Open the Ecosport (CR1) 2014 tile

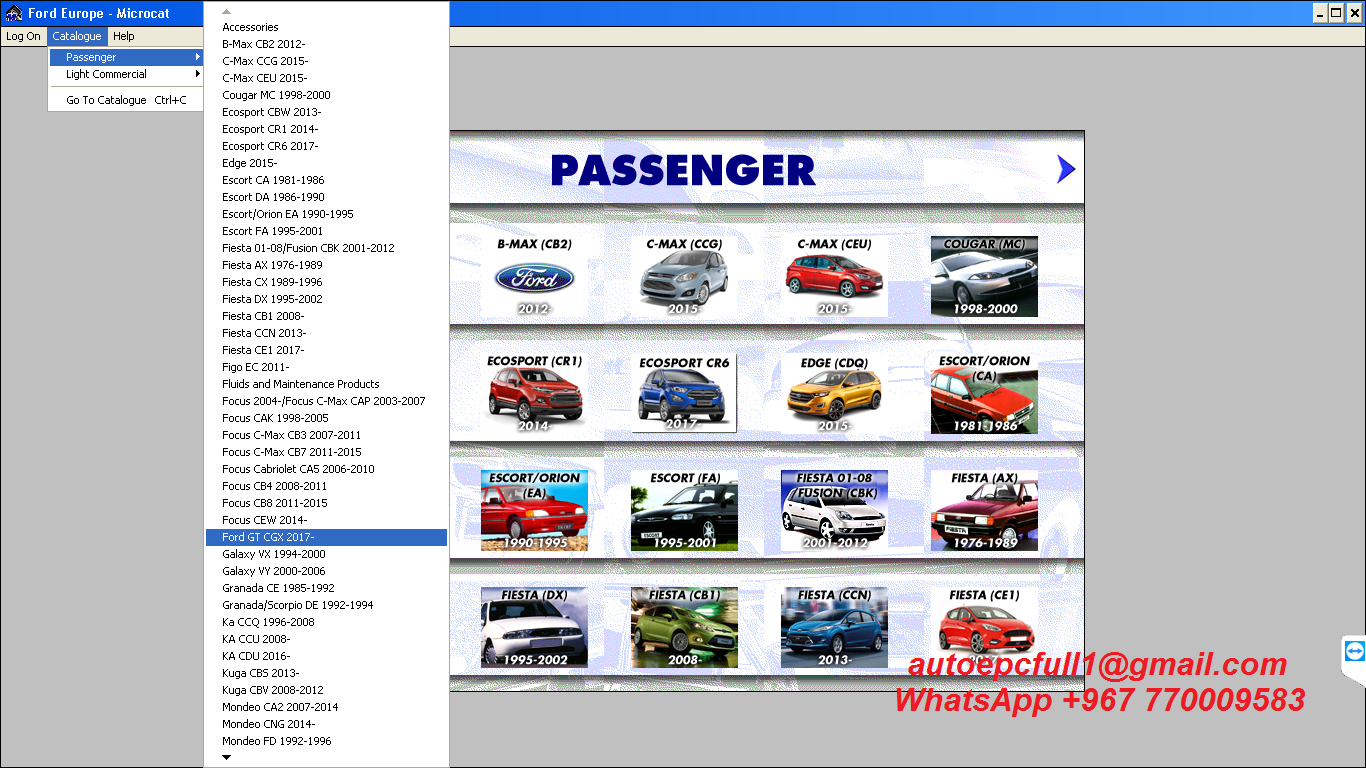[x=534, y=394]
